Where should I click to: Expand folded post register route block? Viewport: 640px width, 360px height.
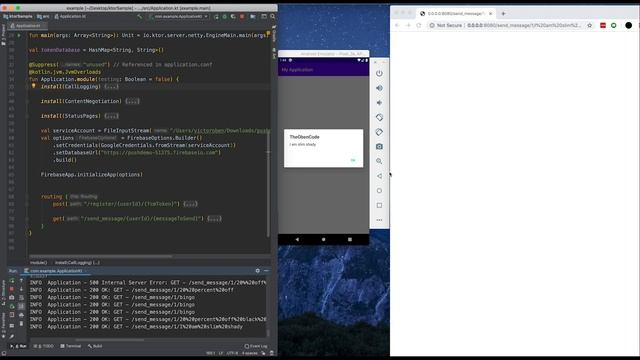tap(190, 204)
